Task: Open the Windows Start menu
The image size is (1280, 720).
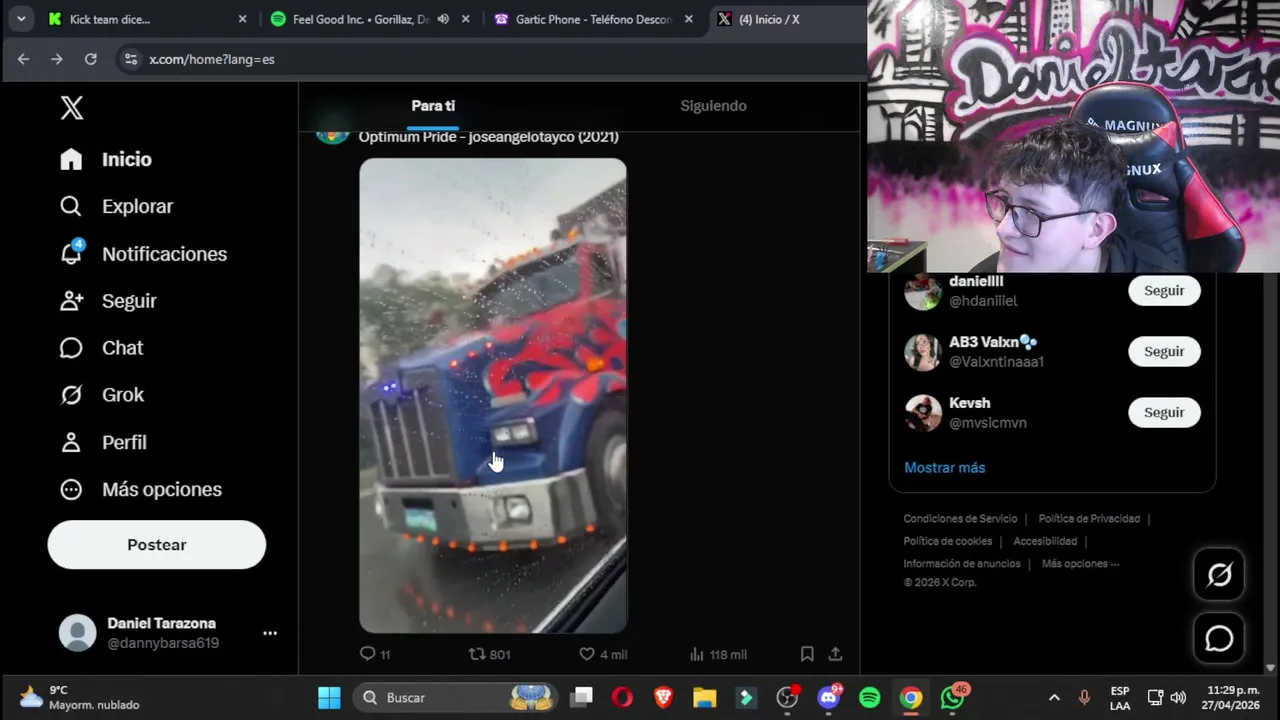Action: [x=329, y=697]
